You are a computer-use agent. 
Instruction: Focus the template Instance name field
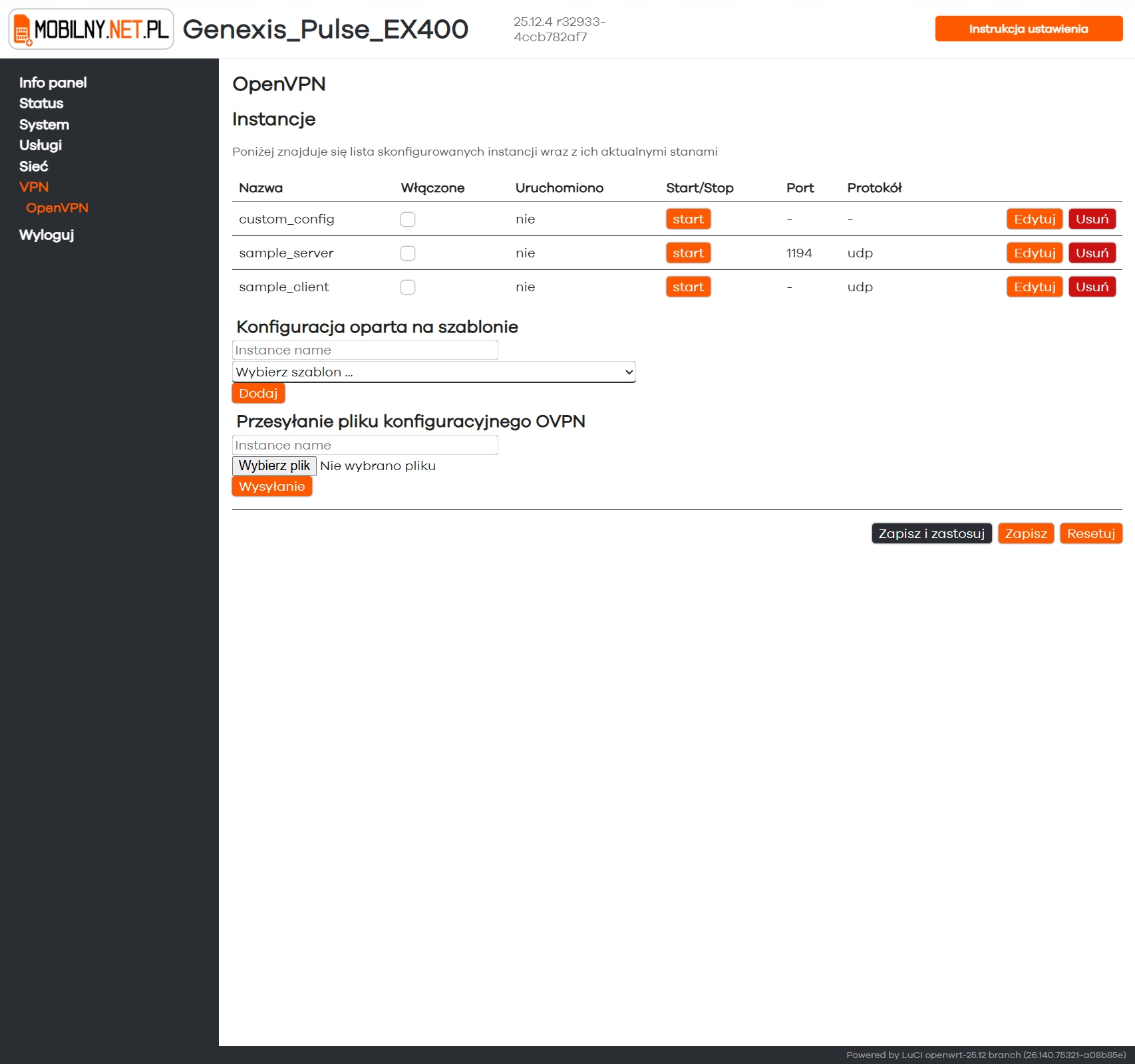point(365,350)
